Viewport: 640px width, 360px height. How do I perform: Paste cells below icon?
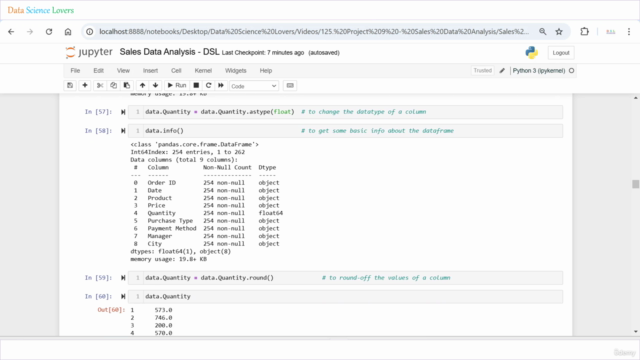pyautogui.click(x=127, y=85)
